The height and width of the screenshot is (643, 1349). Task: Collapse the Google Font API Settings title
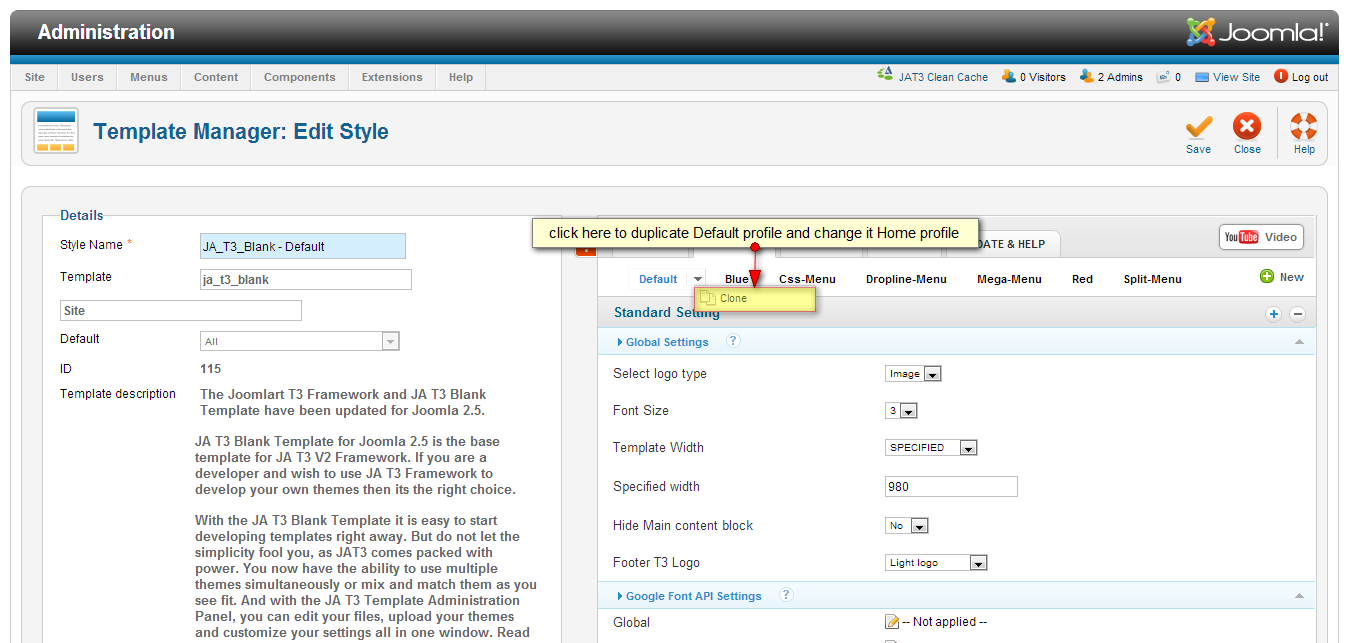(693, 596)
